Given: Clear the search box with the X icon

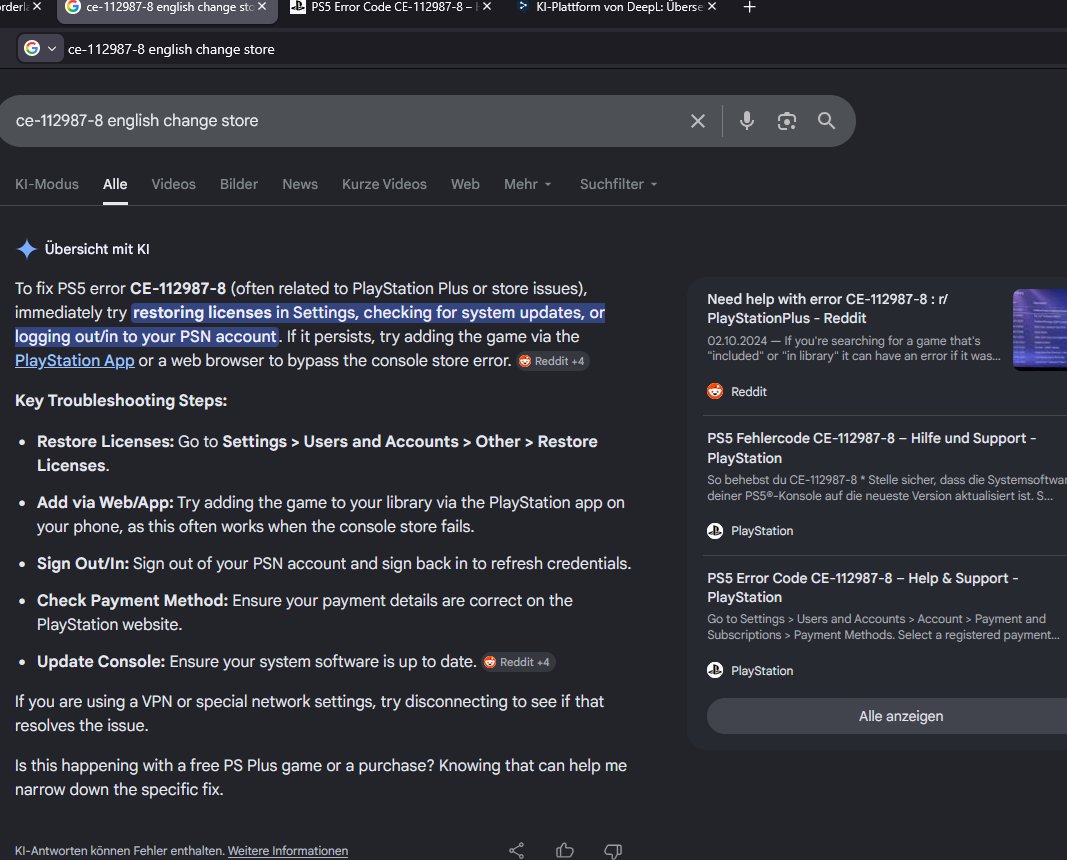Looking at the screenshot, I should (x=697, y=121).
